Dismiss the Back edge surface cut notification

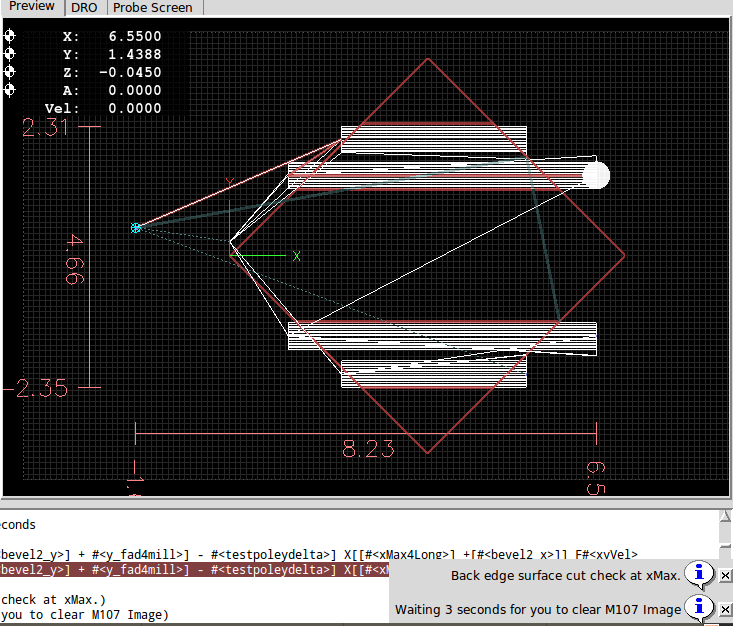(x=725, y=575)
